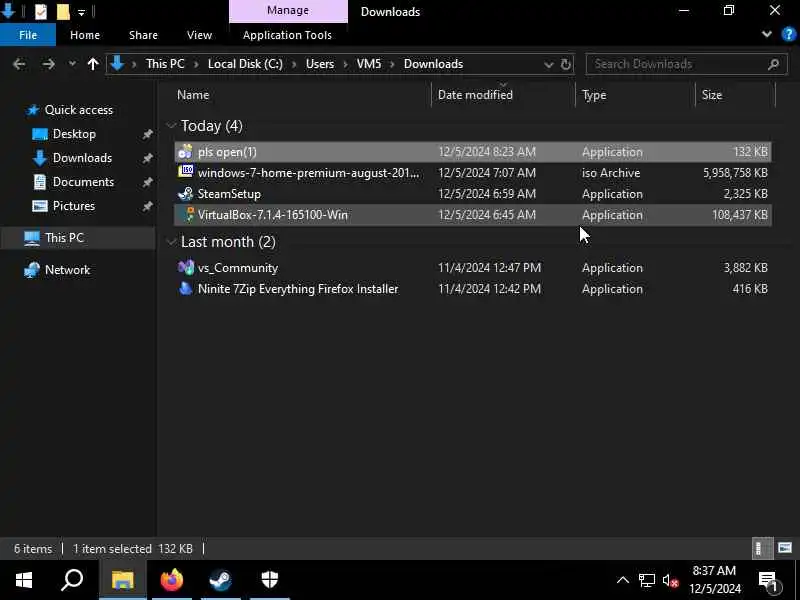Image resolution: width=800 pixels, height=600 pixels.
Task: Click New folder icon in quick access toolbar
Action: pyautogui.click(x=63, y=11)
